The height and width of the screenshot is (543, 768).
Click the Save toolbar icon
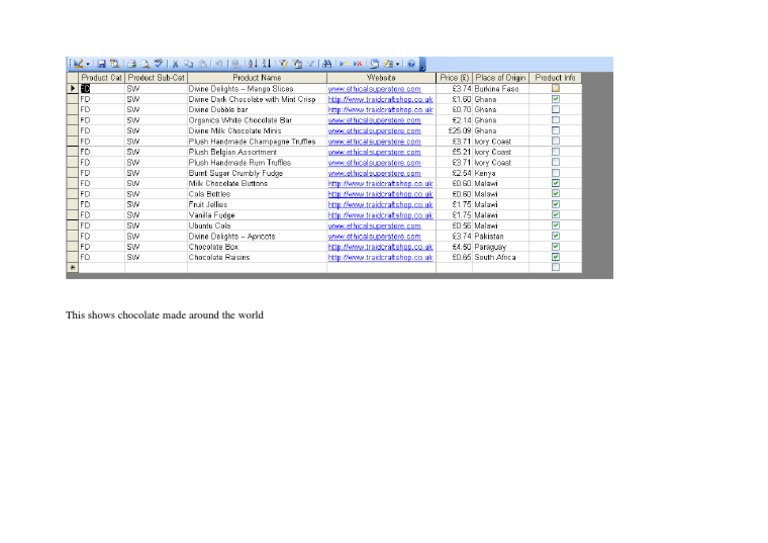coord(101,64)
